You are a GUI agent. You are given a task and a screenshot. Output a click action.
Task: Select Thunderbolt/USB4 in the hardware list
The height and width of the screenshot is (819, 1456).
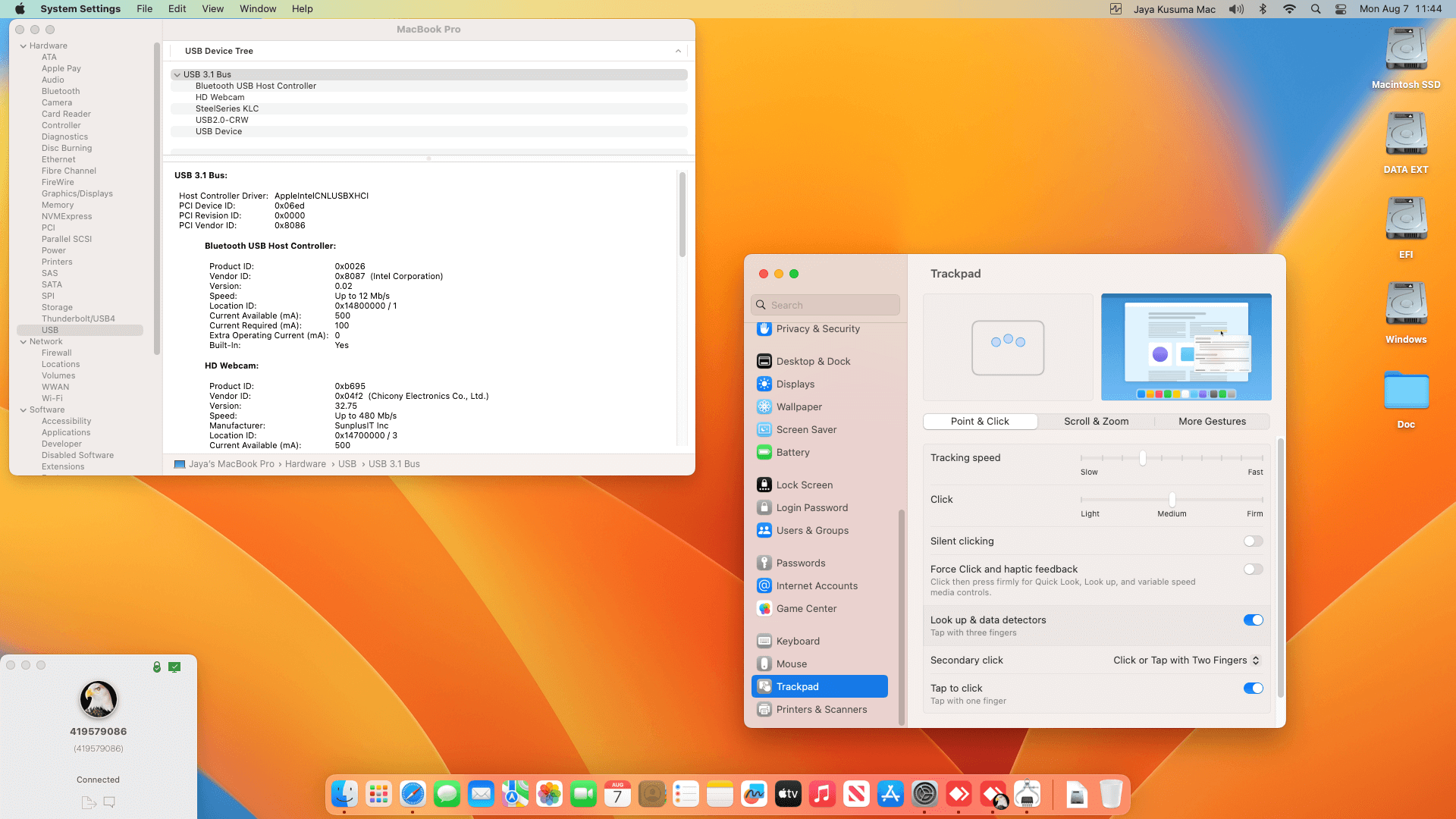pos(78,318)
